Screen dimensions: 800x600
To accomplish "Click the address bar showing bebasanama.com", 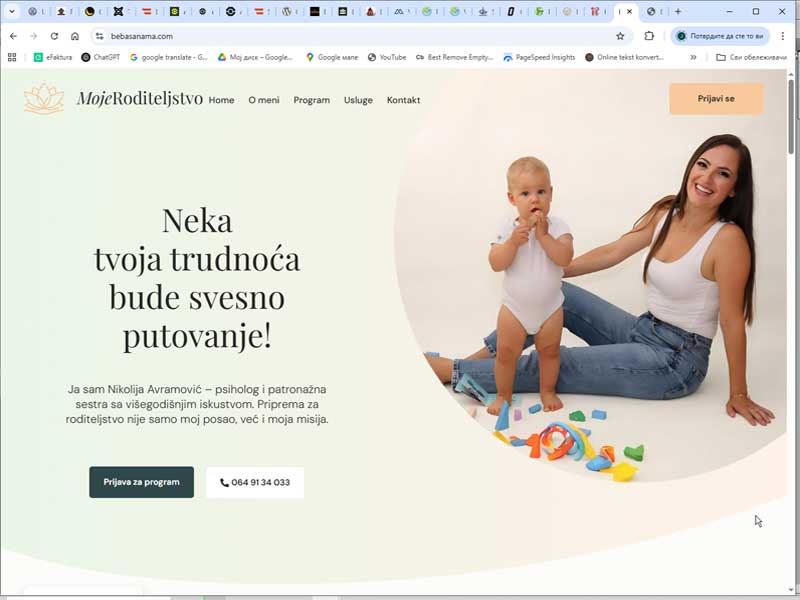I will click(x=357, y=36).
